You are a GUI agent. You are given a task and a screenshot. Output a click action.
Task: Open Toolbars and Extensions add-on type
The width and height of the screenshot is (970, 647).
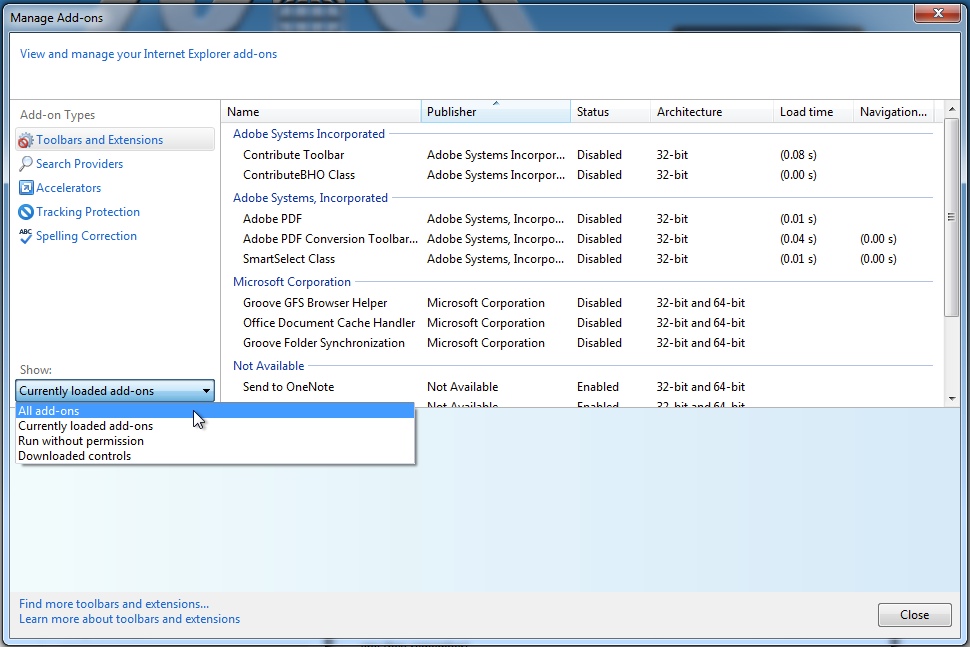pos(115,140)
